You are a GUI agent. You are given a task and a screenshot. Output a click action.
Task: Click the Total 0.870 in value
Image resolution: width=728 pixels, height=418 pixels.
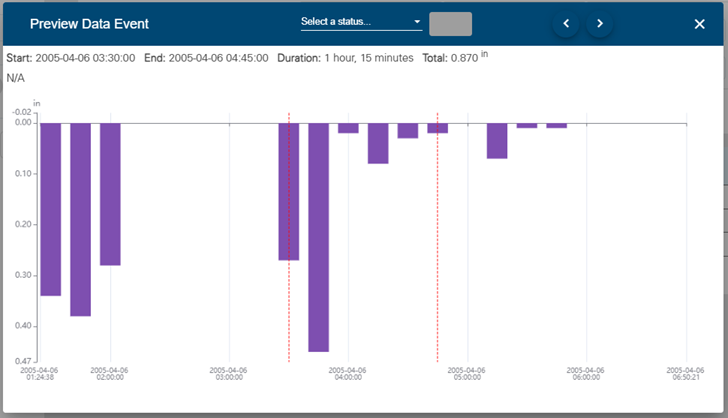pos(463,58)
